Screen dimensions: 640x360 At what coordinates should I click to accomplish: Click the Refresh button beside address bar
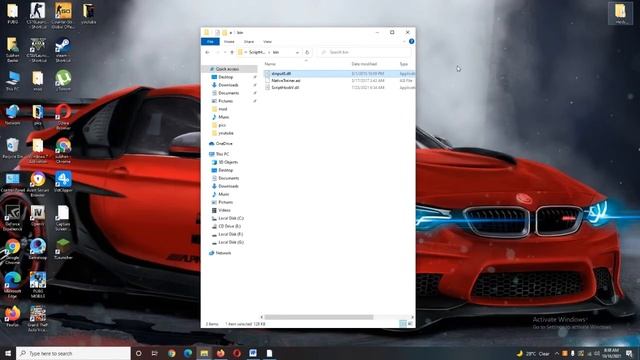point(307,52)
